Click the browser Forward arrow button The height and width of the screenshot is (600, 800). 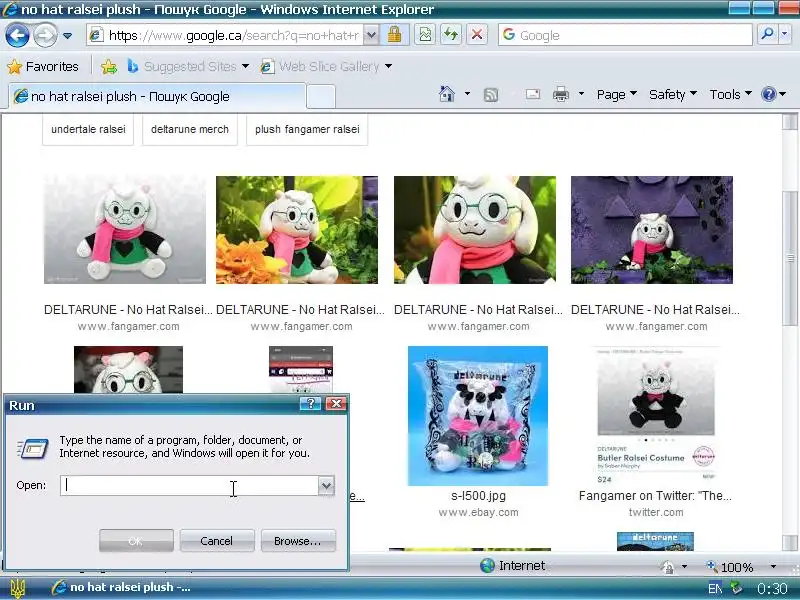[x=45, y=35]
